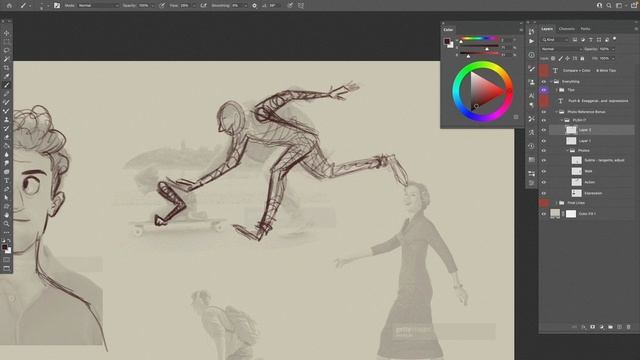Open the Edit Toolbar three-dots button
Viewport: 640px width, 360px height.
pyautogui.click(x=7, y=232)
